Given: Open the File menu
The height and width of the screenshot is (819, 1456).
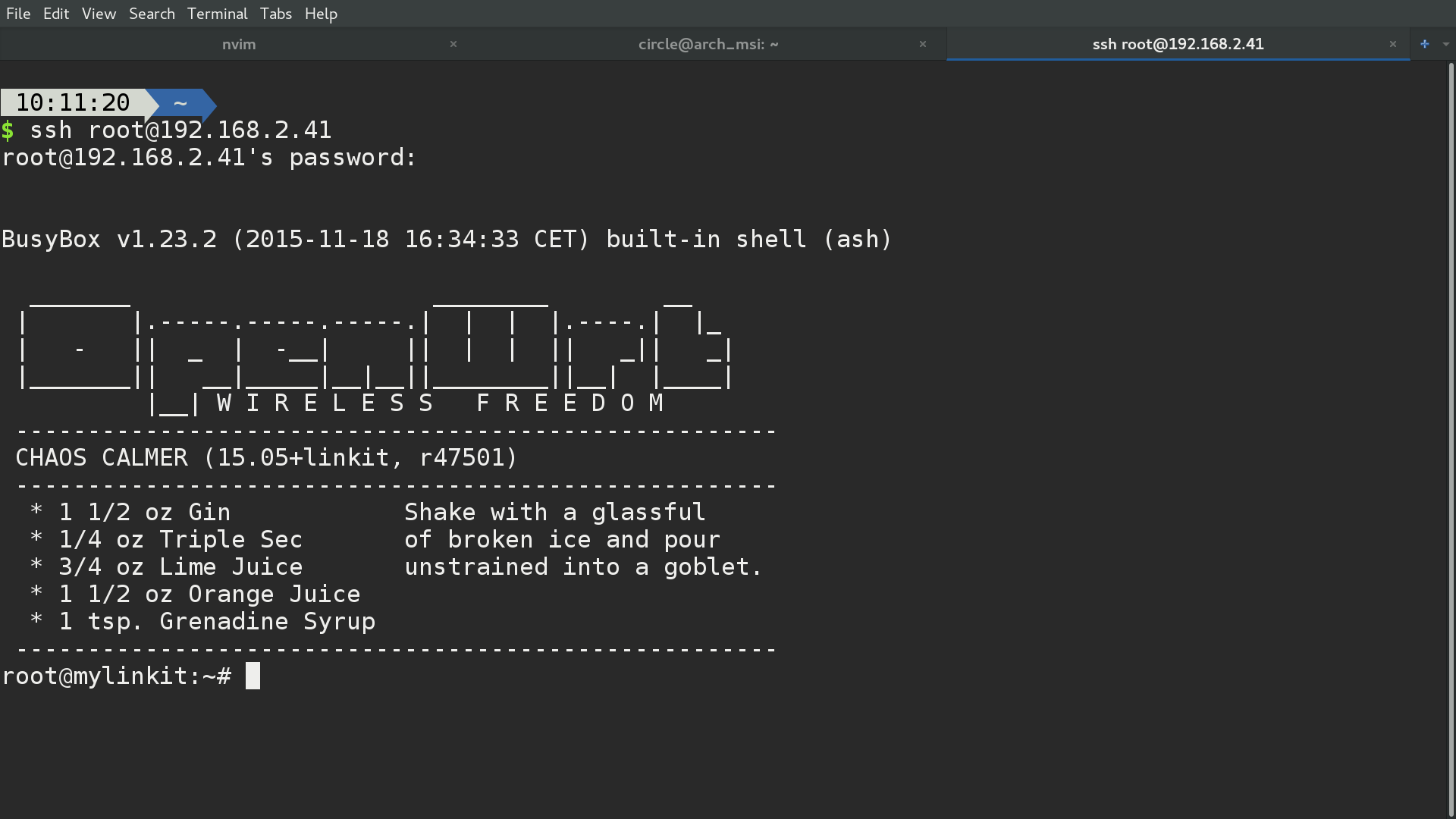Looking at the screenshot, I should [18, 14].
